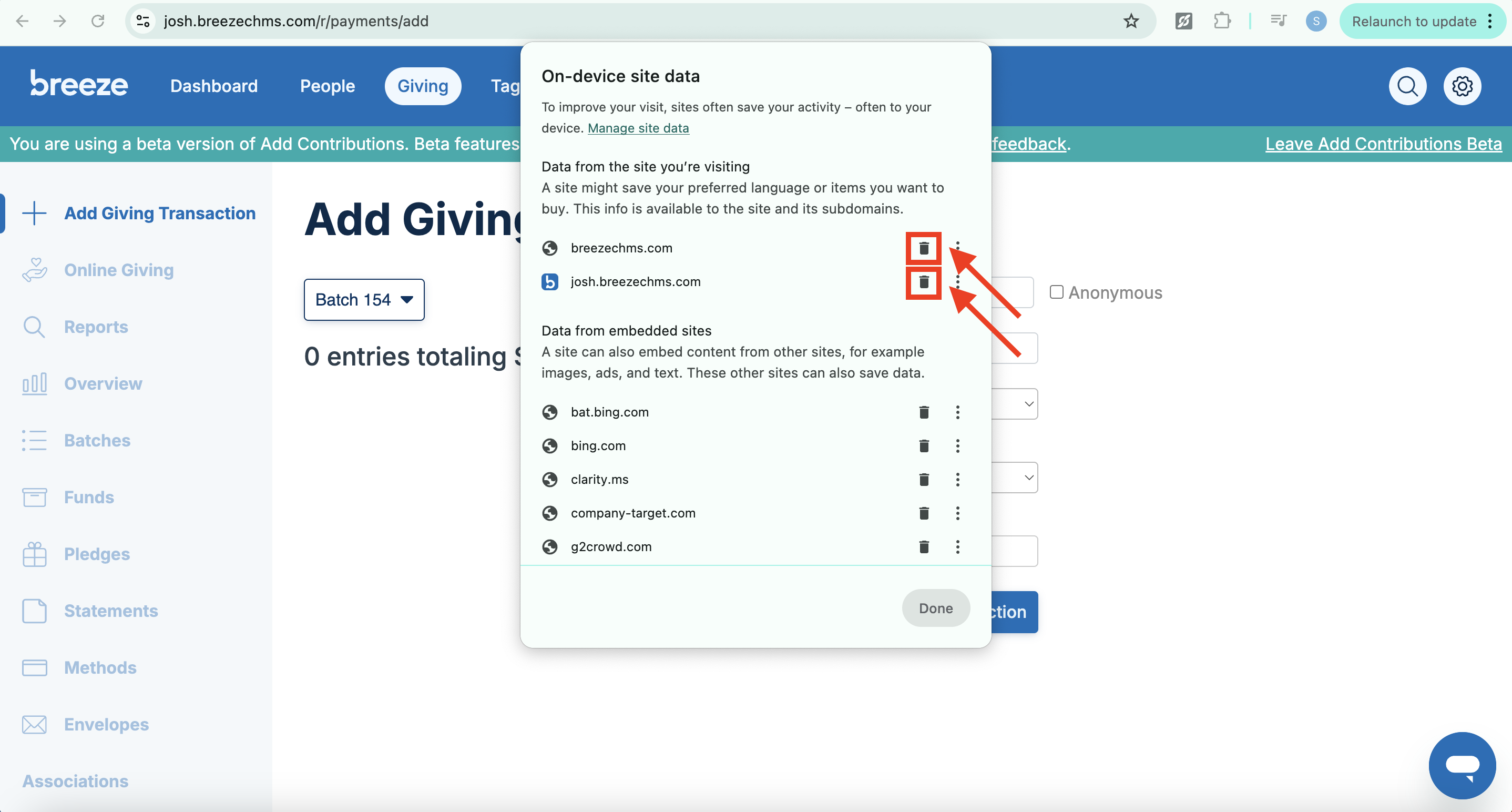The height and width of the screenshot is (812, 1512).
Task: Open Funds in sidebar
Action: coord(67,498)
